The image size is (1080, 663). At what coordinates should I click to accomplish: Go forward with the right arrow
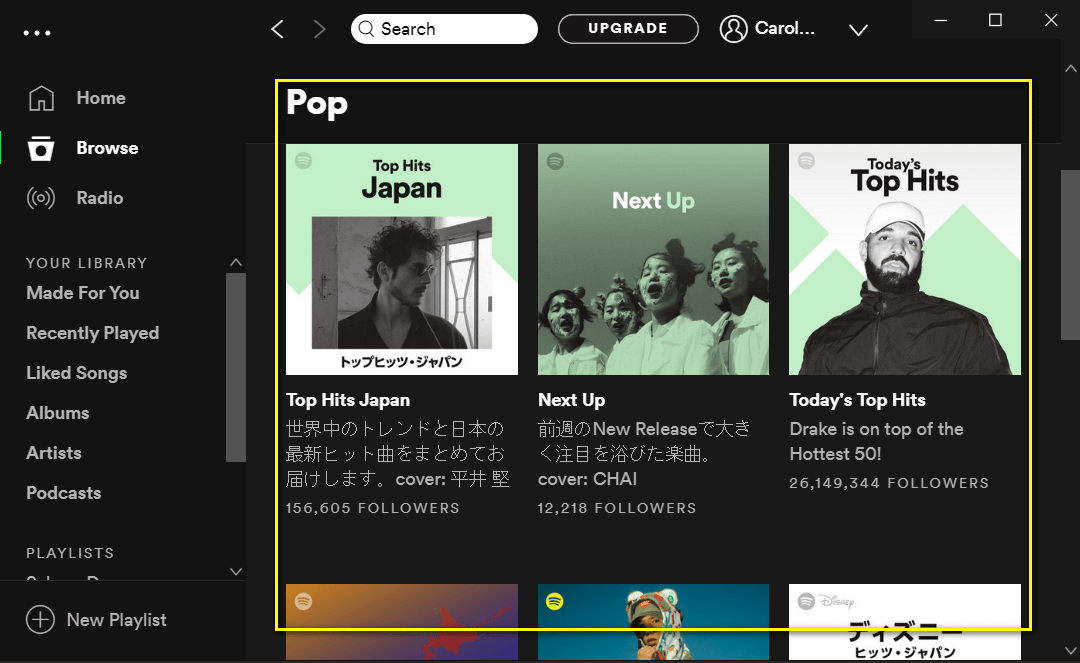click(x=320, y=29)
